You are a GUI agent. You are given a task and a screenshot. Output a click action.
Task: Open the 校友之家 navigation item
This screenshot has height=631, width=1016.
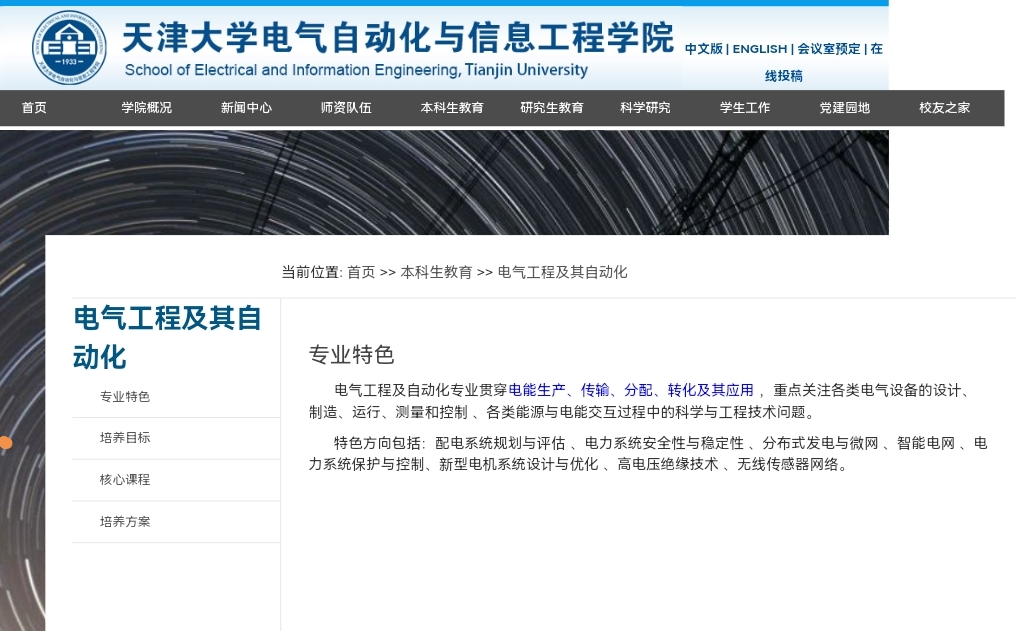[x=942, y=107]
